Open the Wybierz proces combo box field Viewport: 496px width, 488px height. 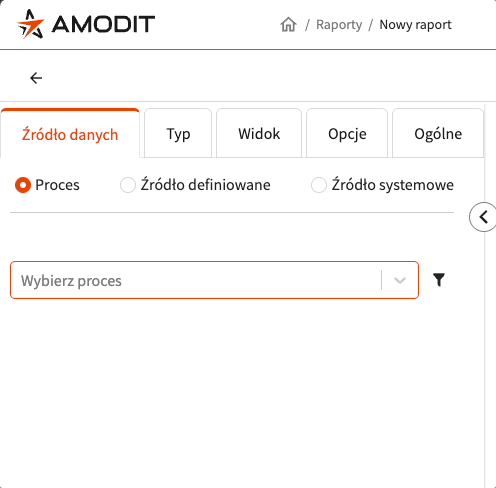[x=214, y=280]
